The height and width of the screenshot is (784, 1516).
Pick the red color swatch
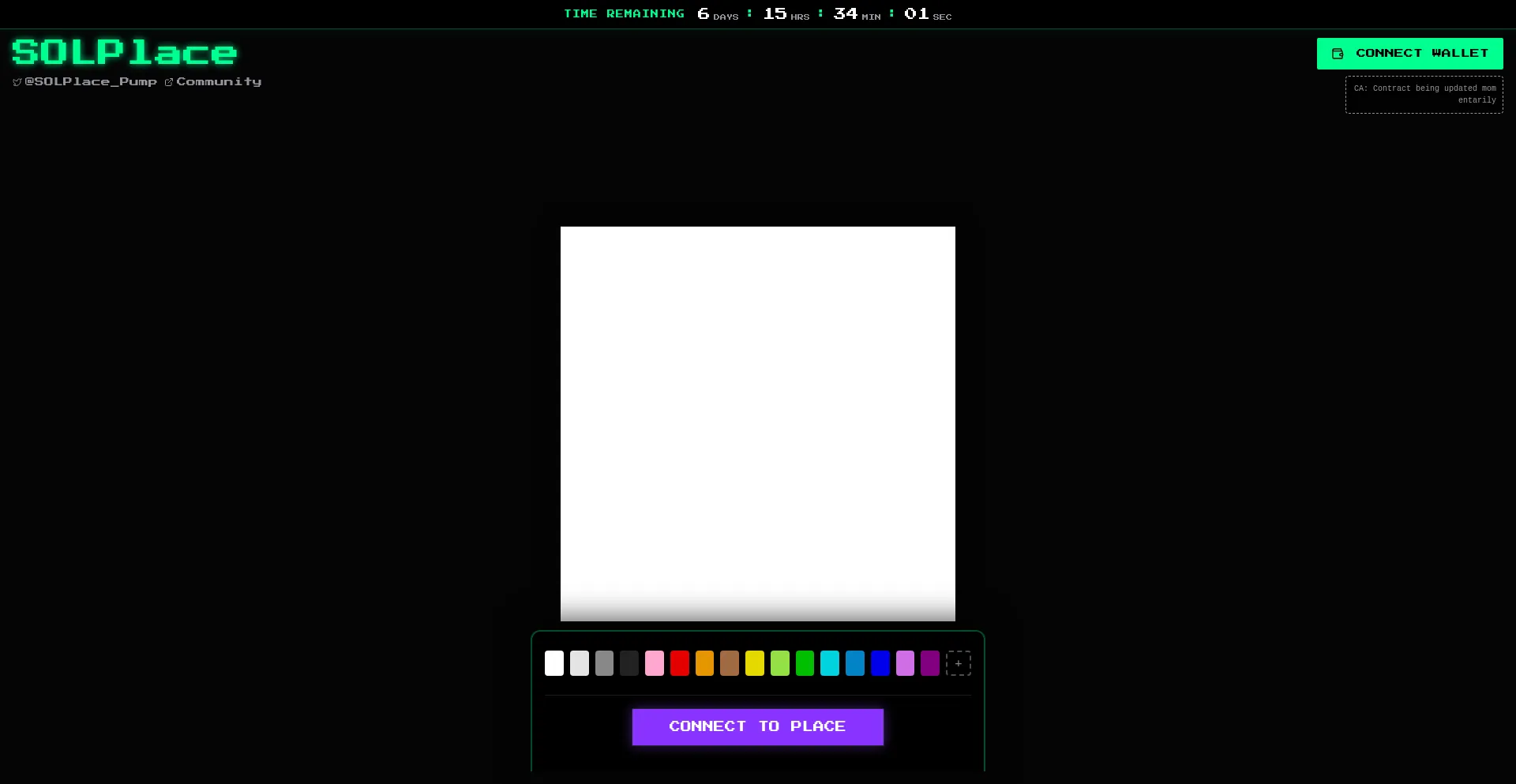coord(680,663)
